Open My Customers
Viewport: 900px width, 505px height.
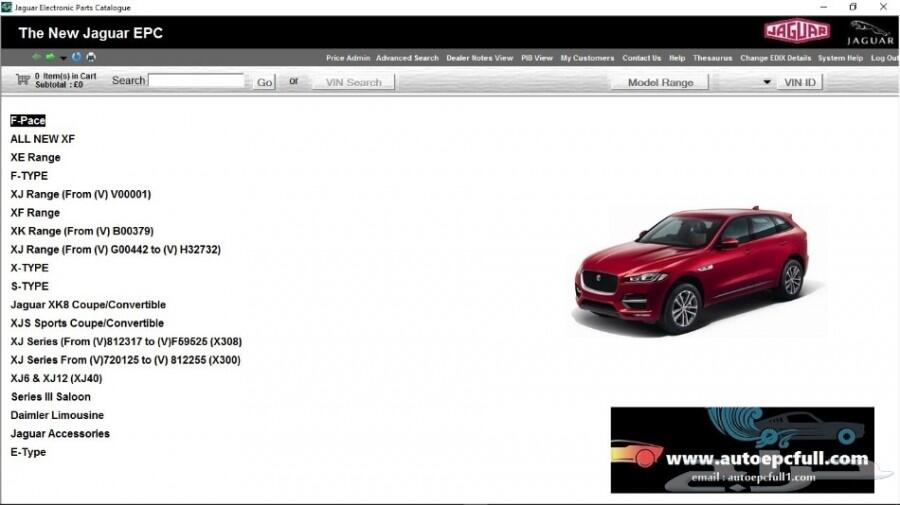pos(587,58)
